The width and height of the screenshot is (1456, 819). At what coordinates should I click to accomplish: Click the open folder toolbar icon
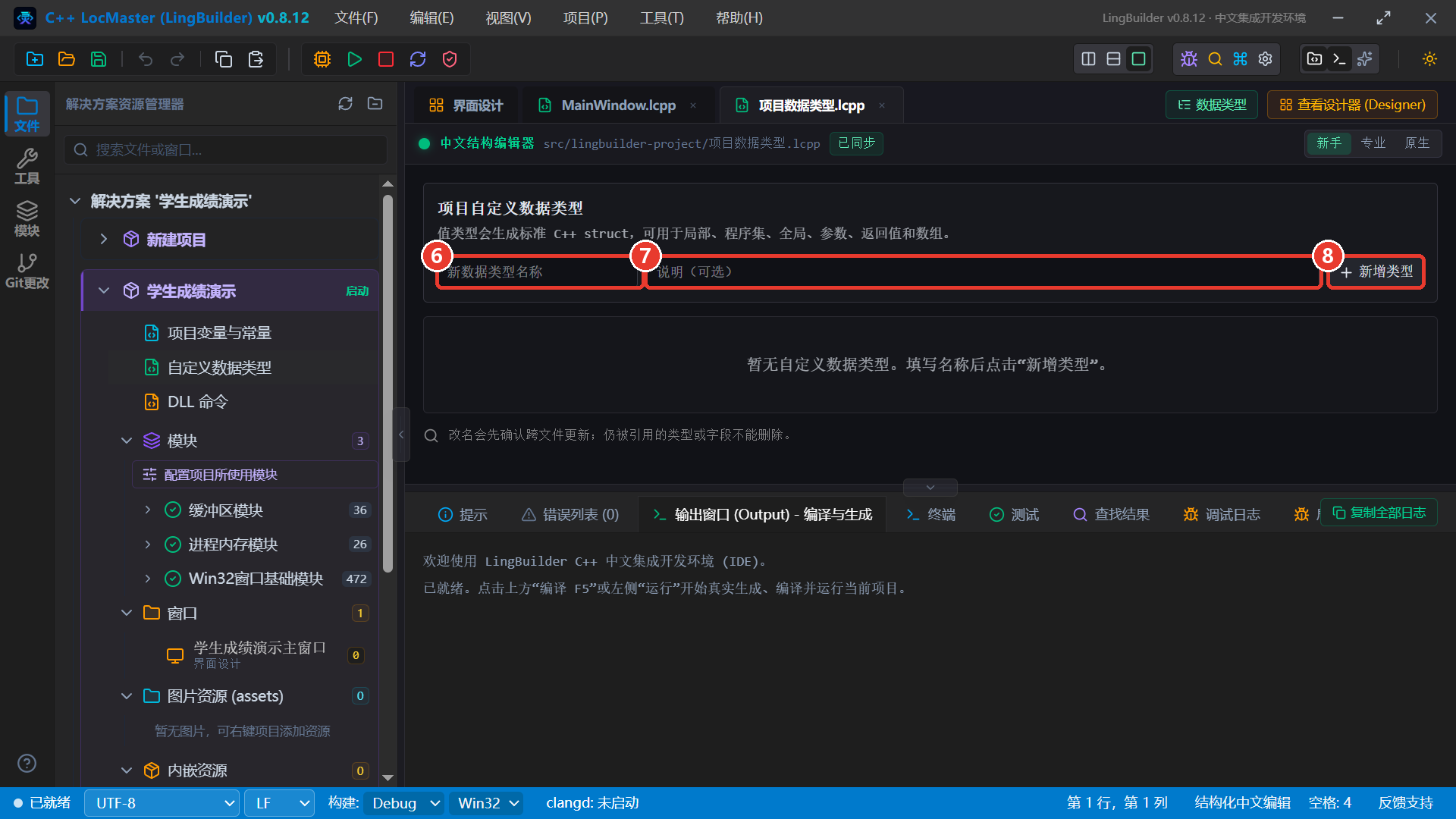67,59
